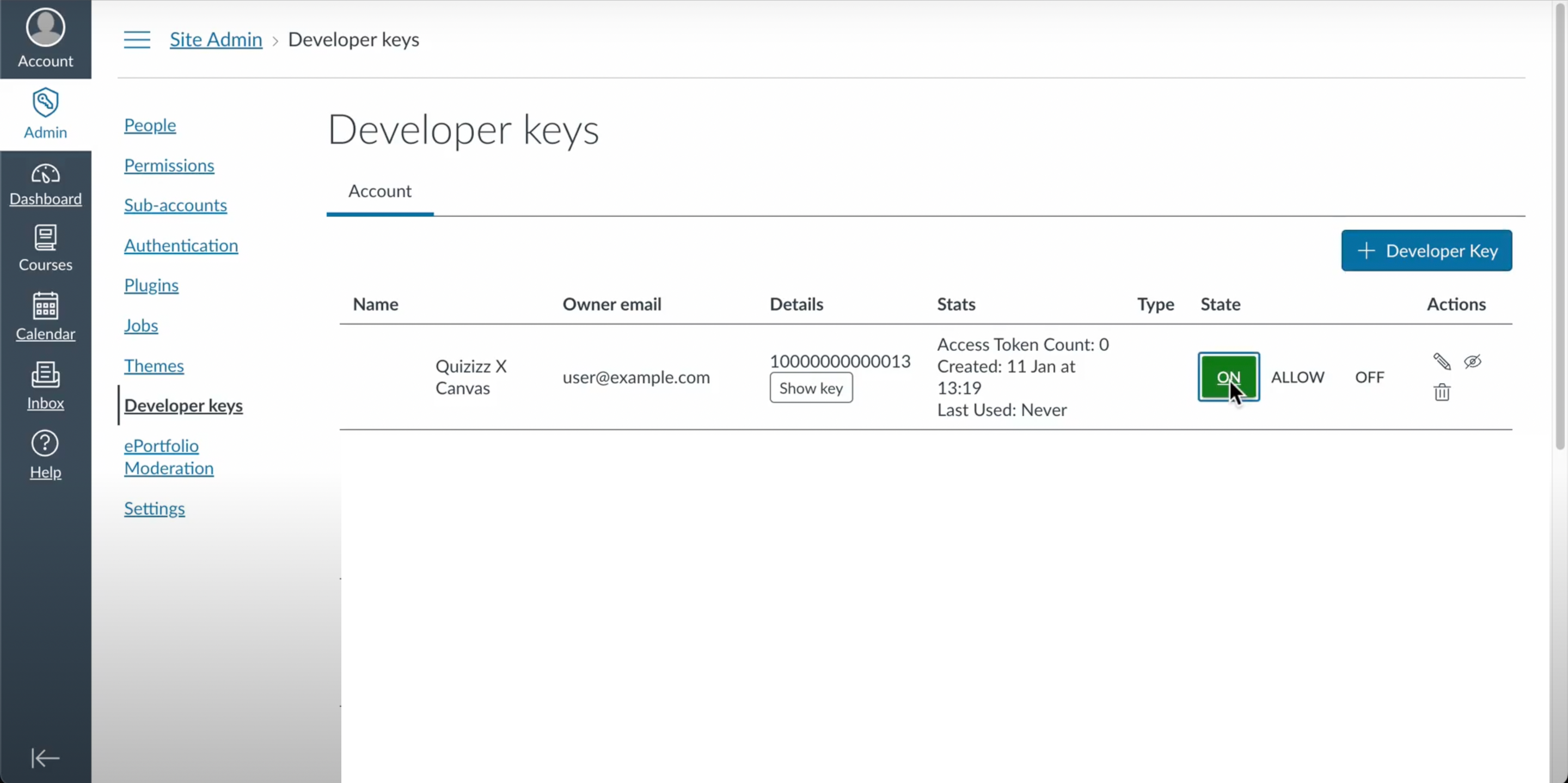This screenshot has height=783, width=1568.
Task: Open the Account profile icon
Action: (x=45, y=27)
